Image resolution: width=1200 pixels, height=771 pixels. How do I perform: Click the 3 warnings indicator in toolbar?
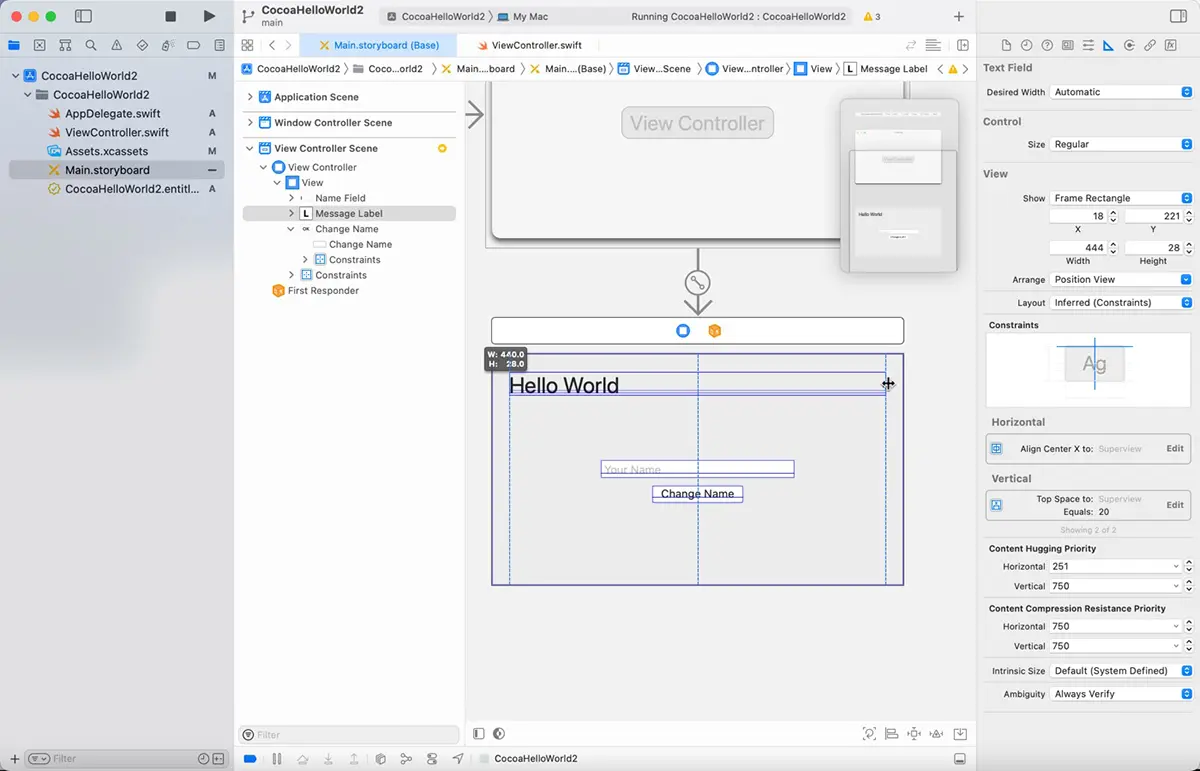click(x=872, y=16)
